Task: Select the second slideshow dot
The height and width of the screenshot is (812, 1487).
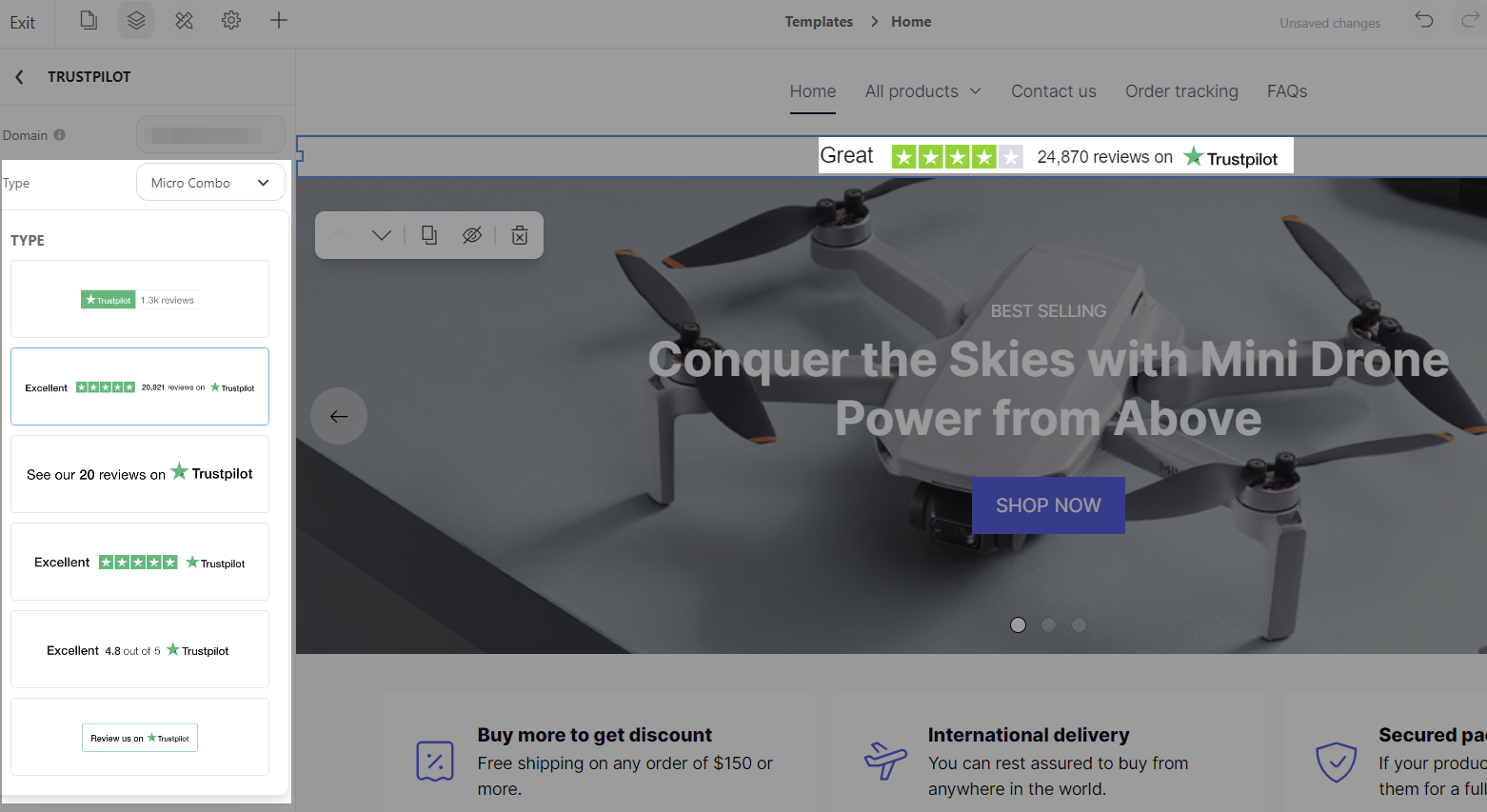Action: (x=1048, y=625)
